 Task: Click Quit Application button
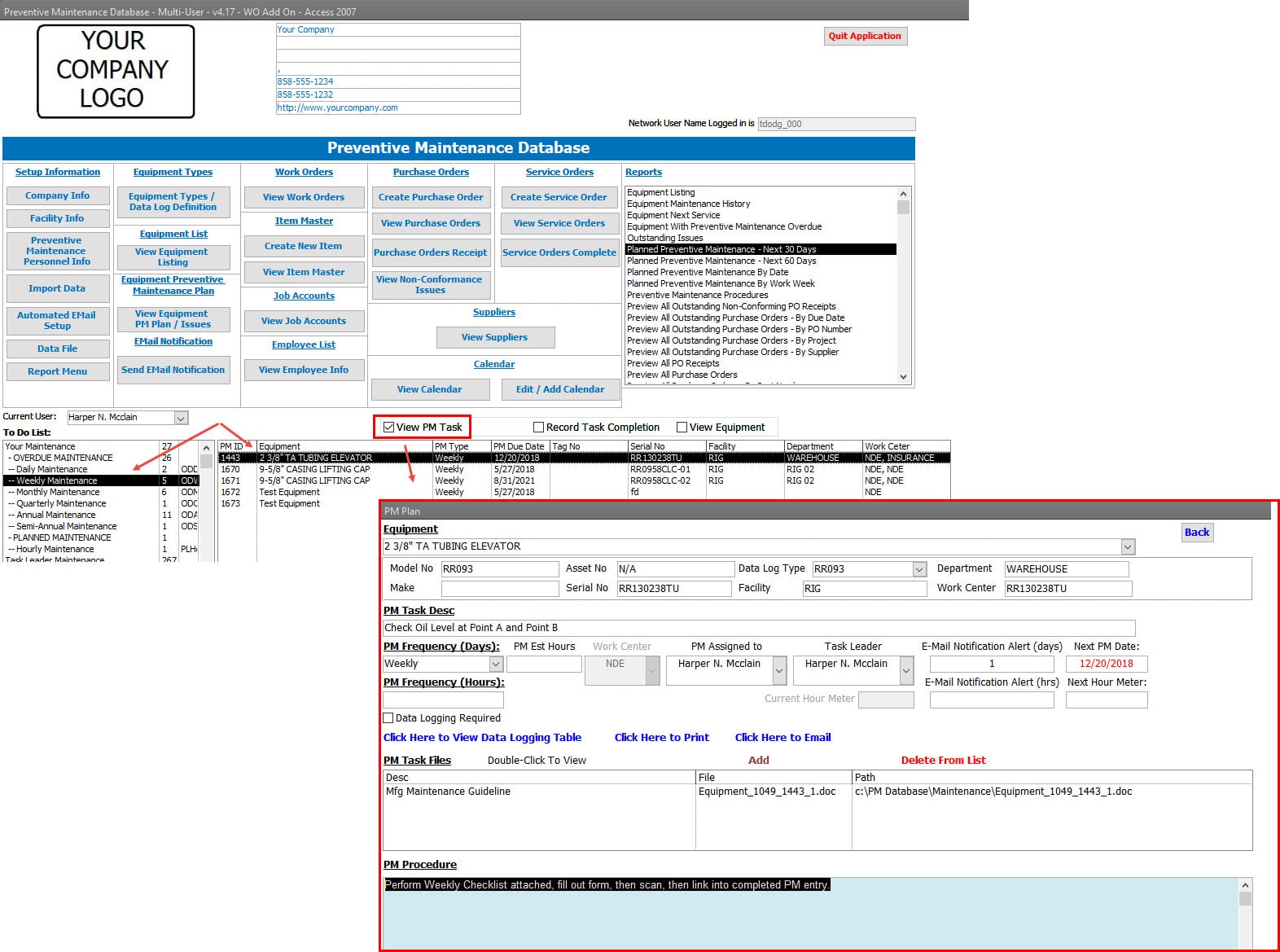click(865, 36)
